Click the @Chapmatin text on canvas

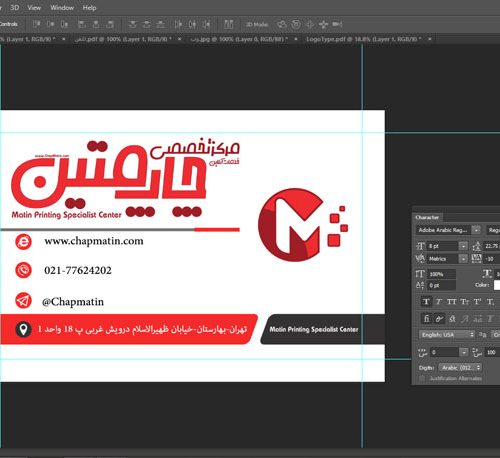[x=73, y=302]
